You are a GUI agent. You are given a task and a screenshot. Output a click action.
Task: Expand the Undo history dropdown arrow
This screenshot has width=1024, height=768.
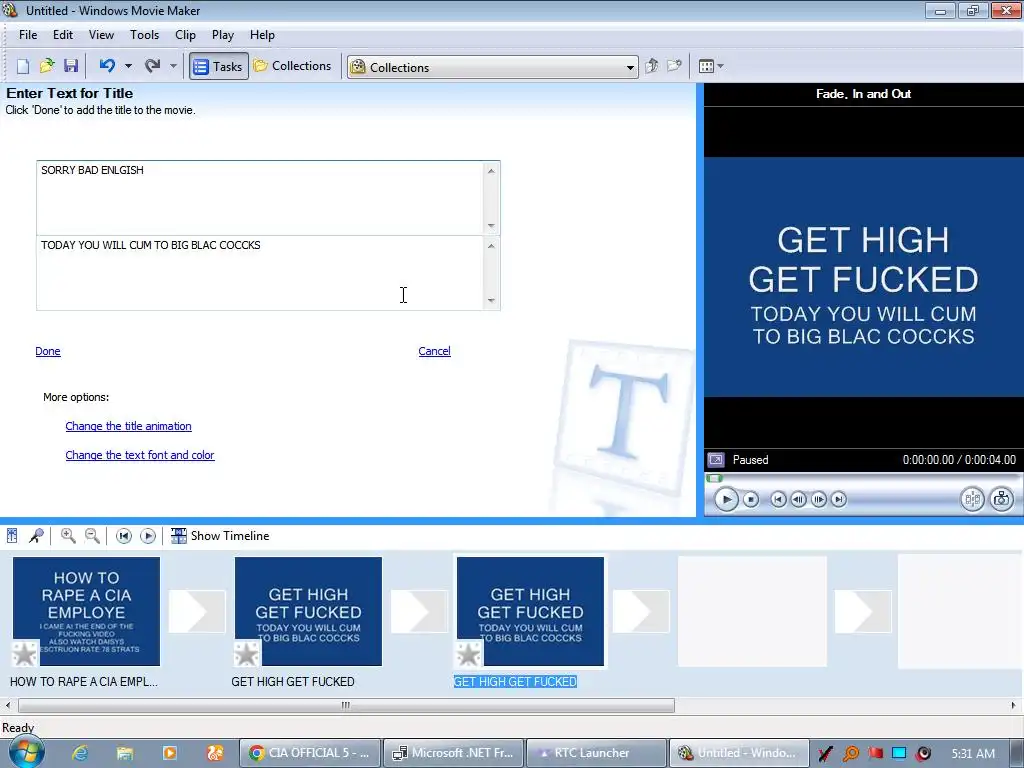[128, 66]
